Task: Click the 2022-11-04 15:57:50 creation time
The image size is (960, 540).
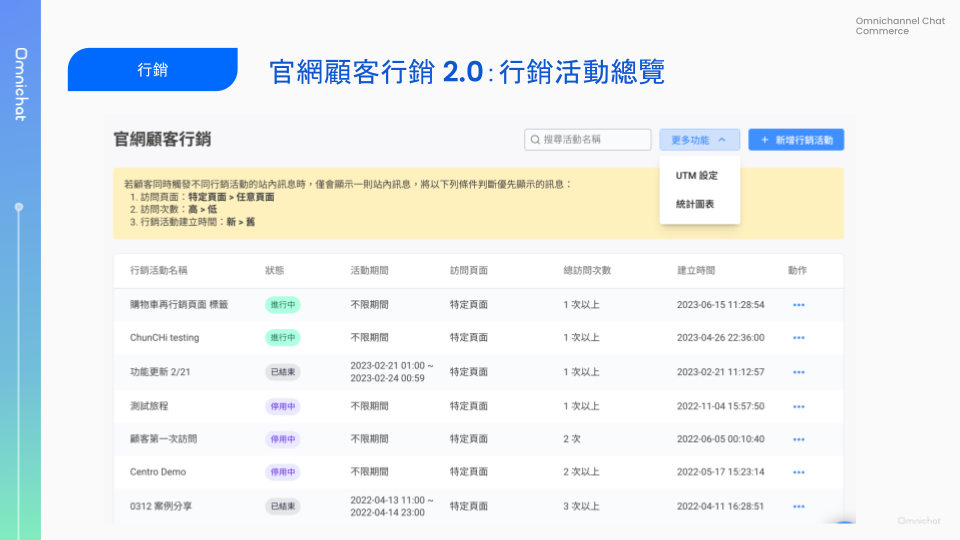Action: point(721,407)
